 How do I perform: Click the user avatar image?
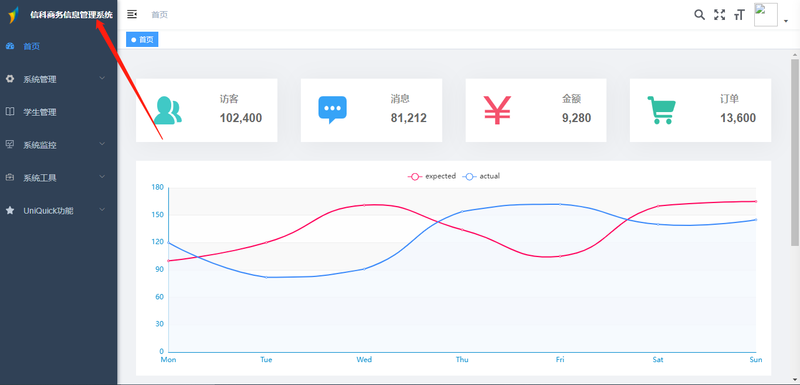766,14
